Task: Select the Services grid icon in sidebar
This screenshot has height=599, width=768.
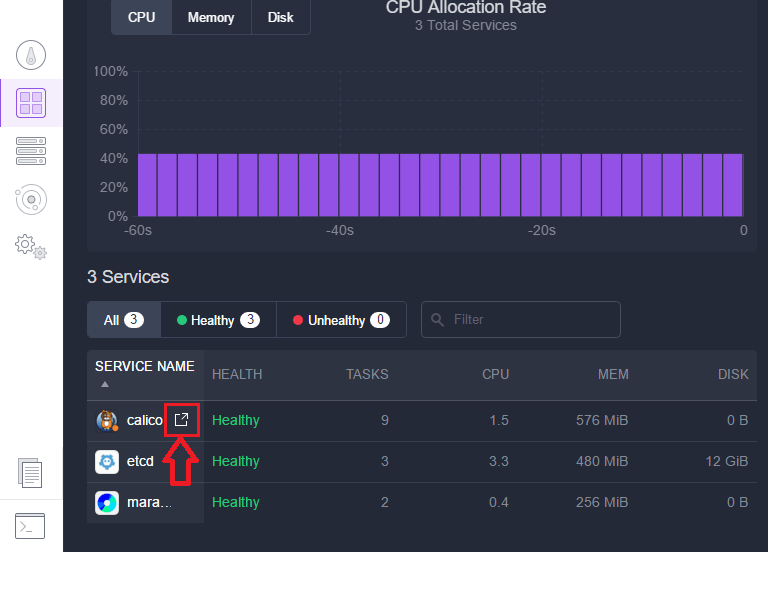Action: (31, 103)
